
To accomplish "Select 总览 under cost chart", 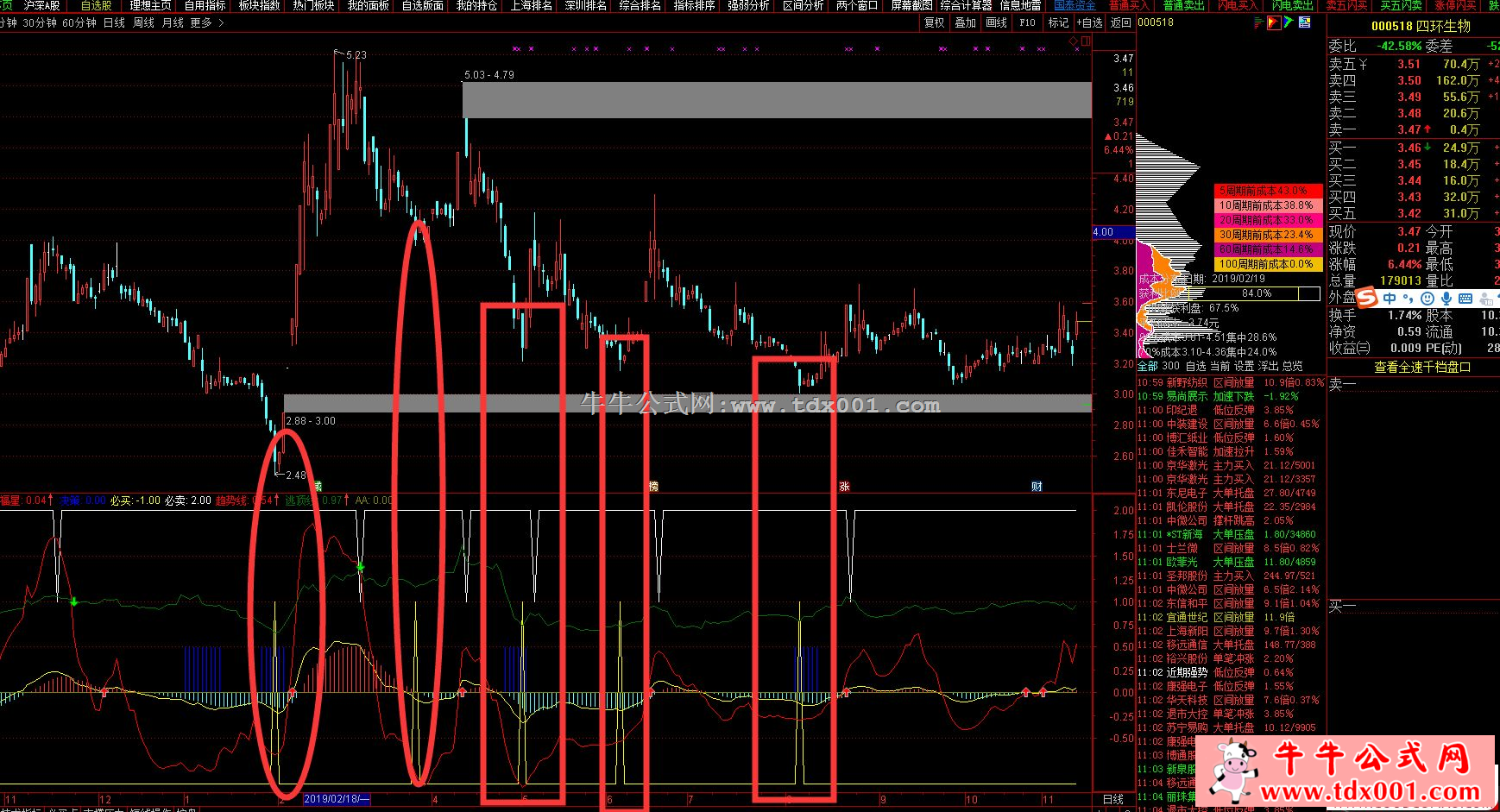I will click(1292, 366).
